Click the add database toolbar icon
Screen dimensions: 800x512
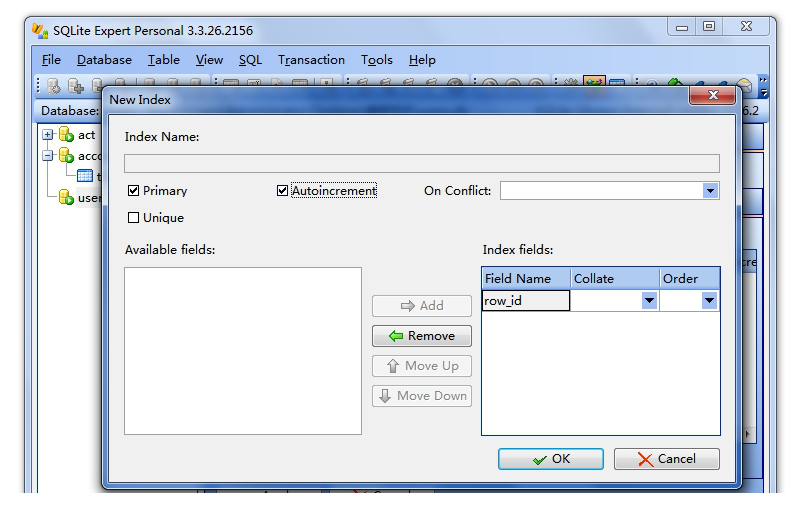[x=76, y=86]
